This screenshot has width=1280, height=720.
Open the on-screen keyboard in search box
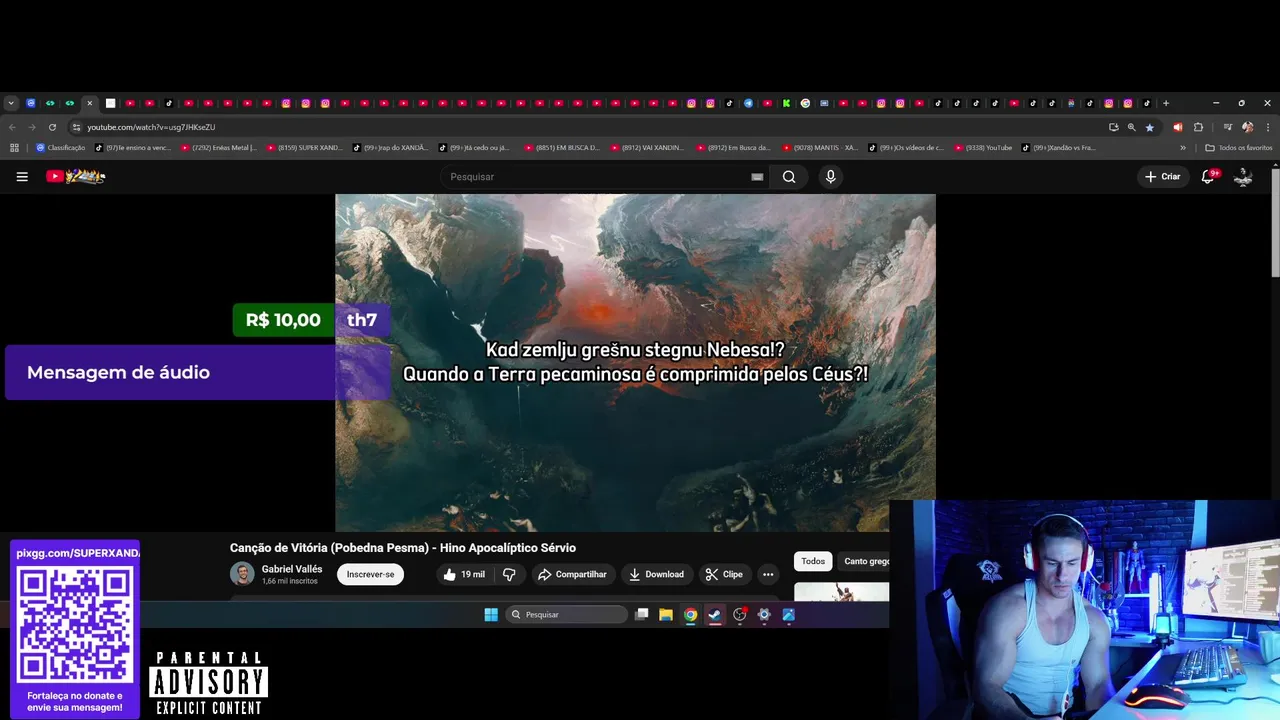(x=757, y=177)
